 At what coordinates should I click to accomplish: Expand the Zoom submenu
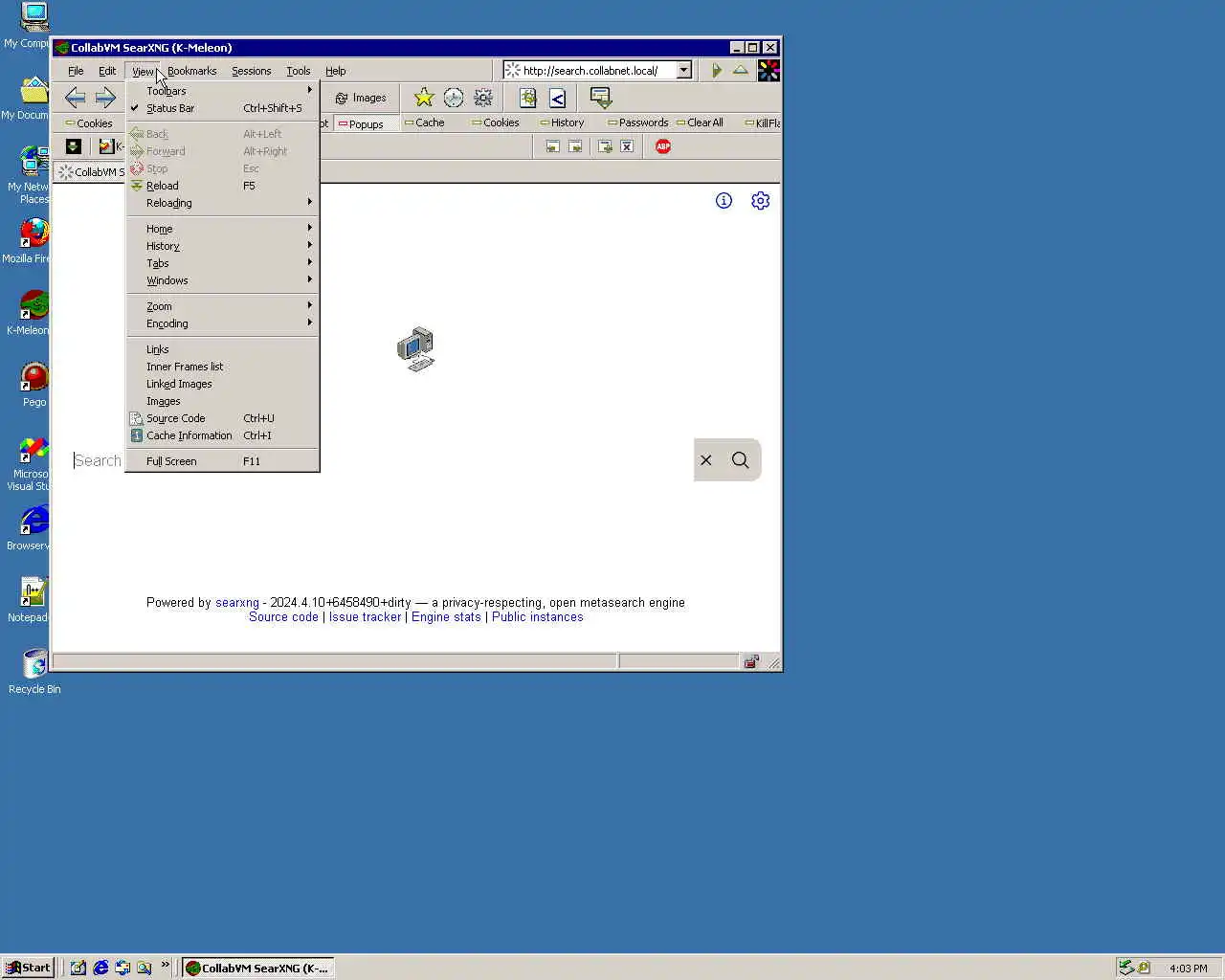coord(222,306)
